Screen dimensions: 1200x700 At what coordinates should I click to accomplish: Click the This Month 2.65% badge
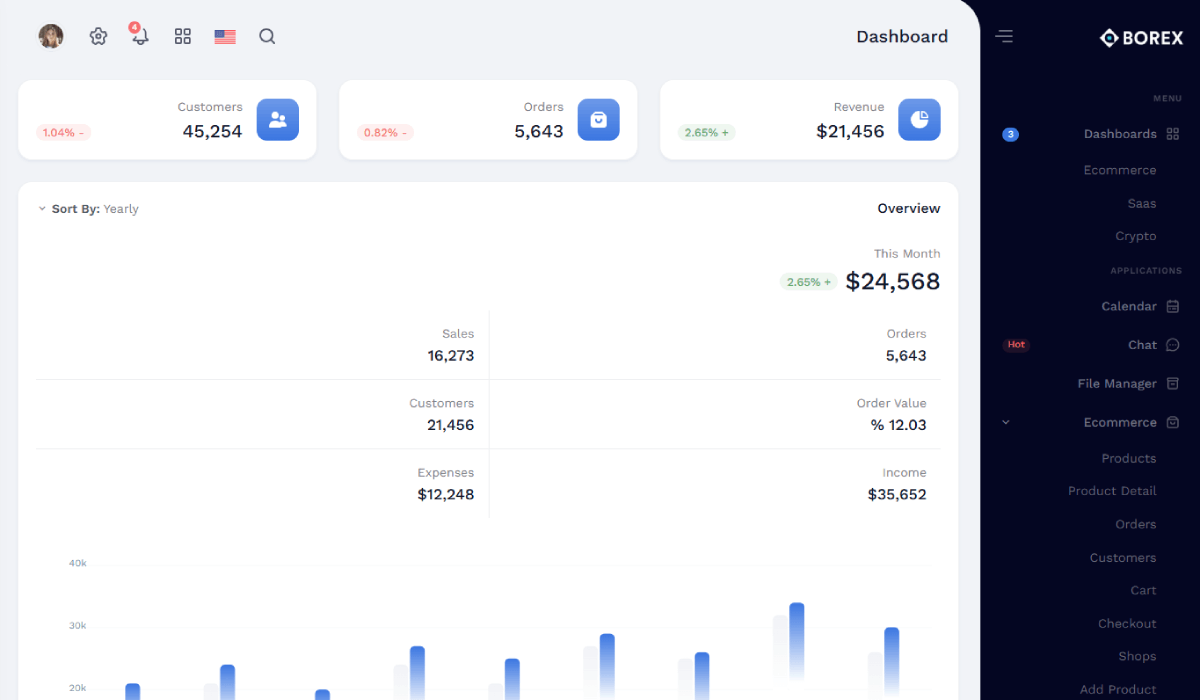[x=809, y=282]
